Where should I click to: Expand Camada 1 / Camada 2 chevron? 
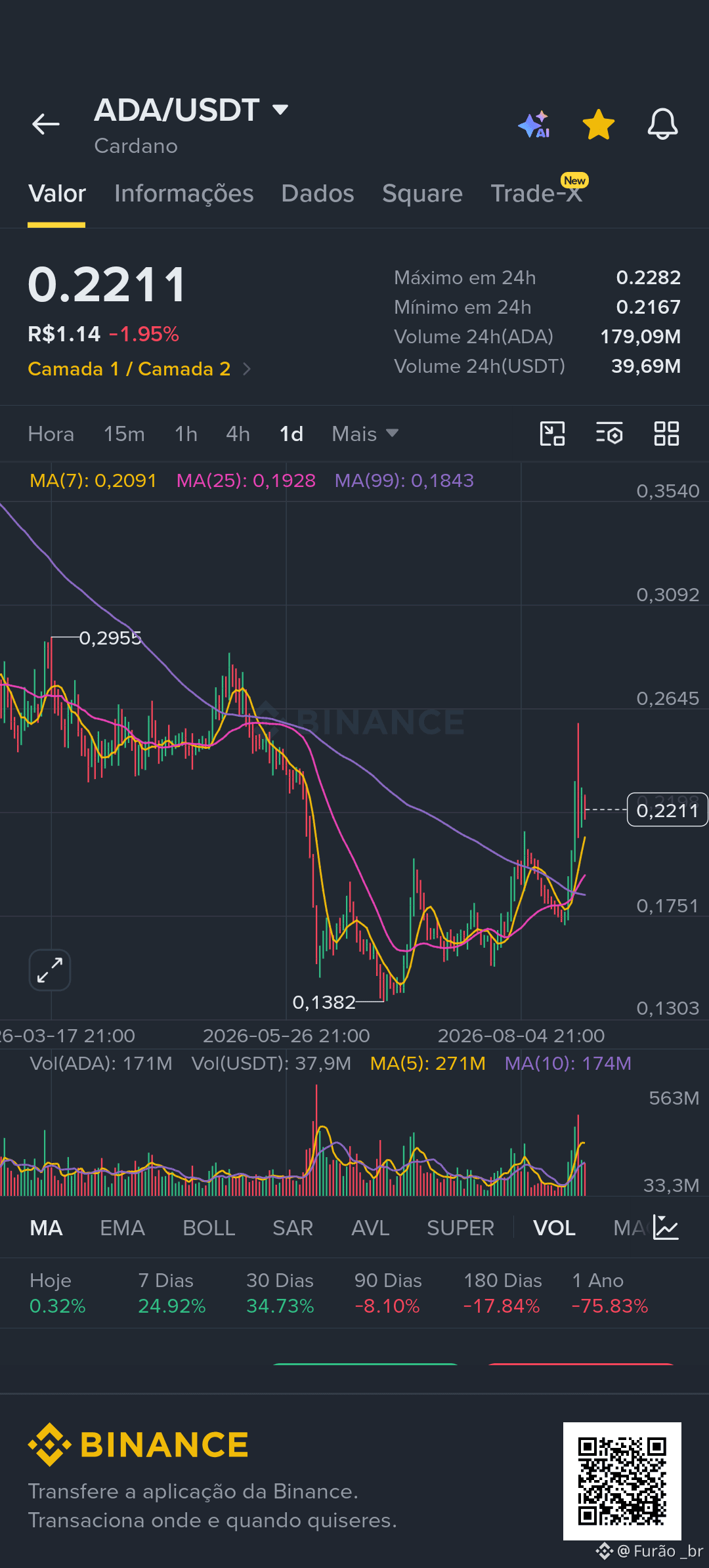[247, 369]
